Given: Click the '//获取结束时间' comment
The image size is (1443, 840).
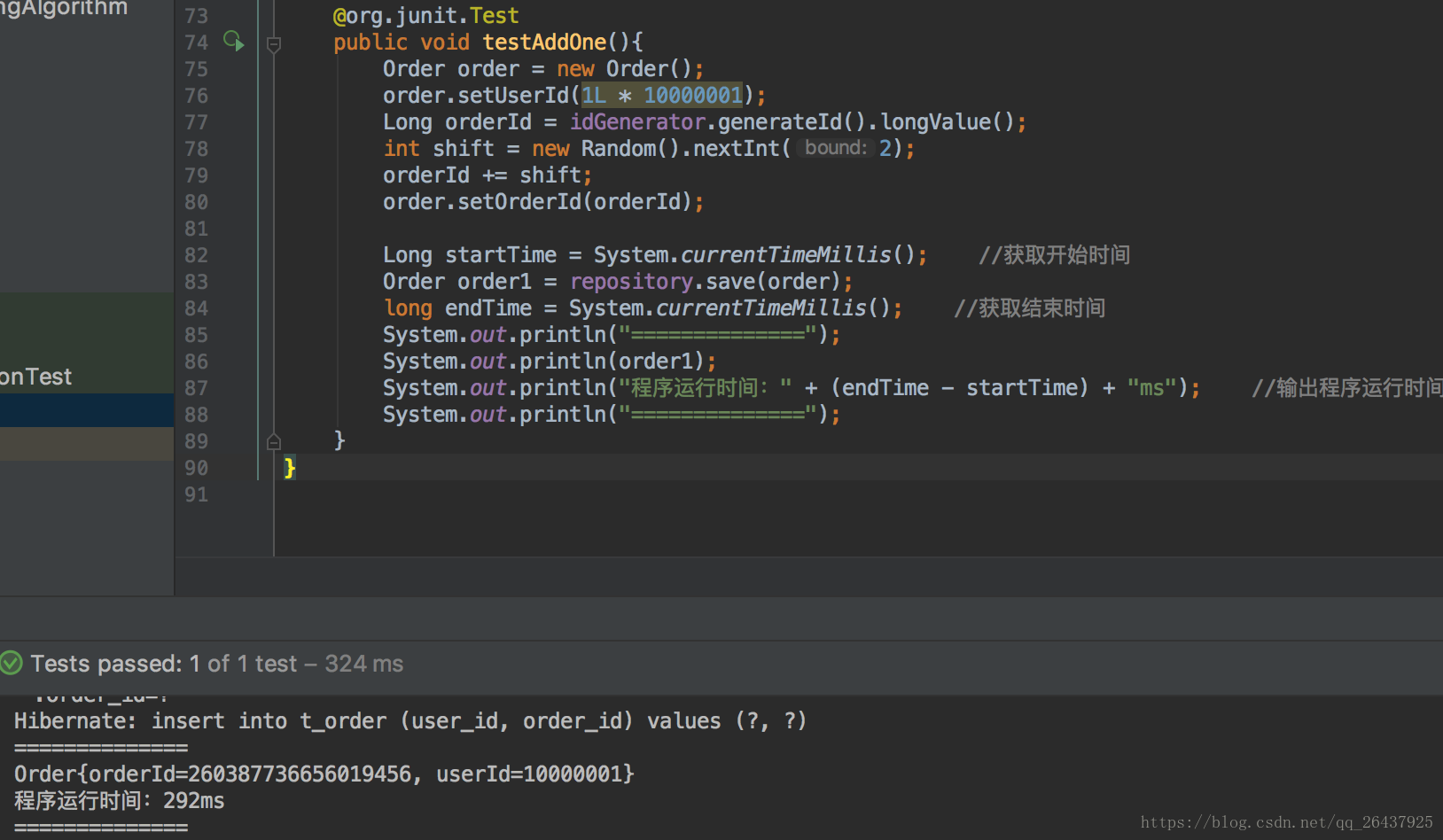Looking at the screenshot, I should point(1029,308).
